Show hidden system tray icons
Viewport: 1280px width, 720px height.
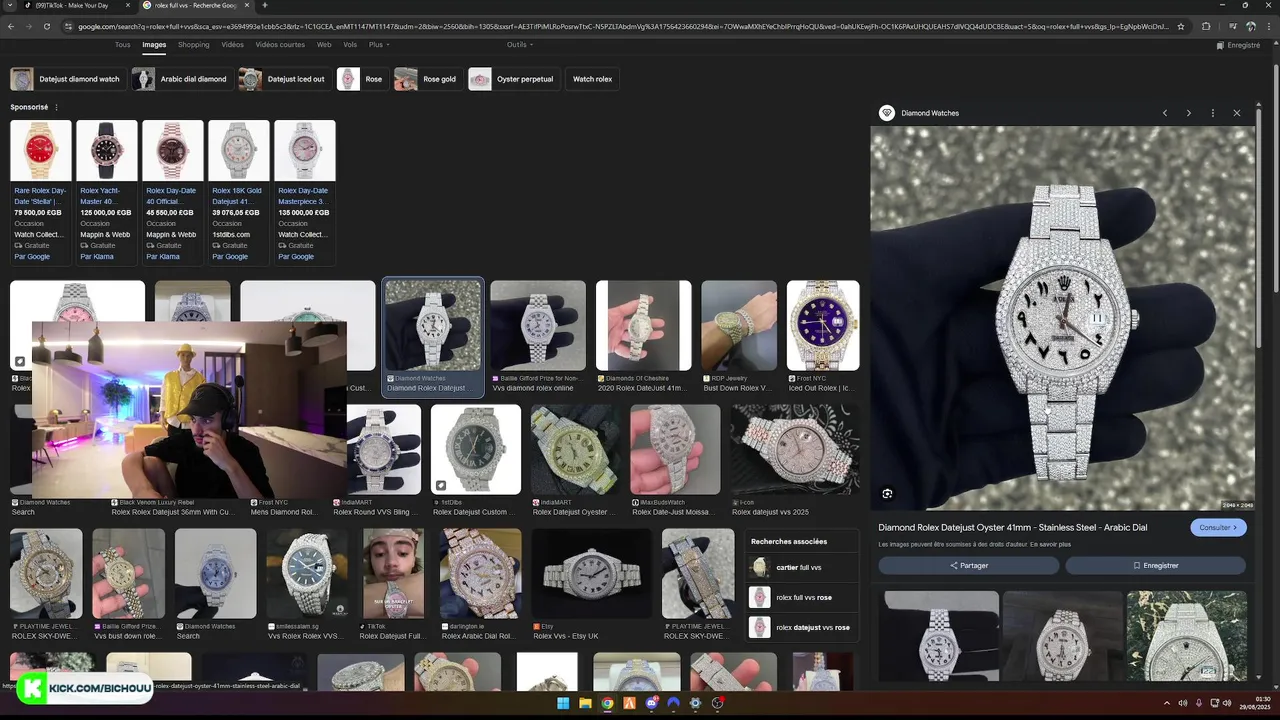1169,703
